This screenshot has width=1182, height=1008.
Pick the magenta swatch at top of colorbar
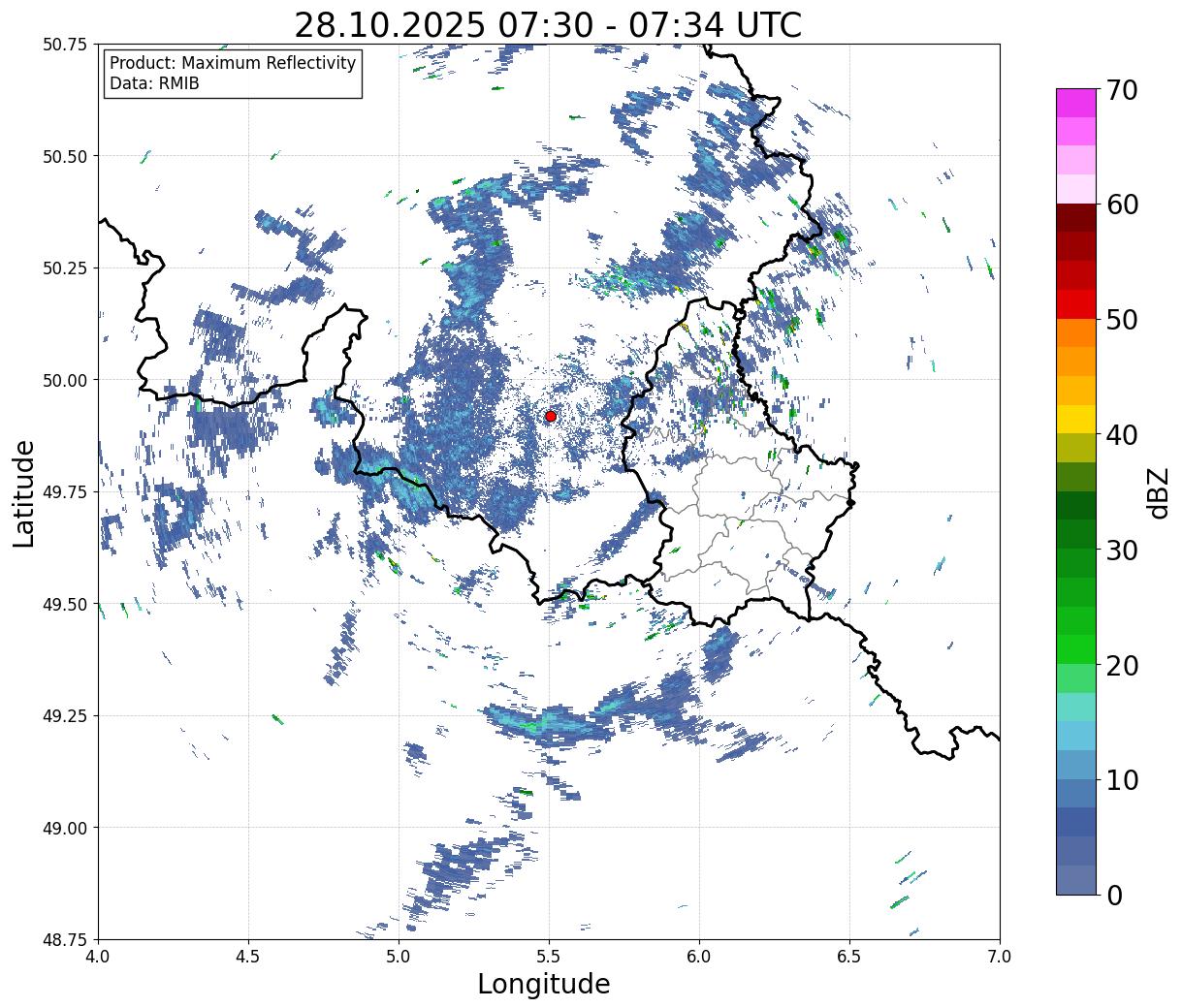pyautogui.click(x=1076, y=103)
